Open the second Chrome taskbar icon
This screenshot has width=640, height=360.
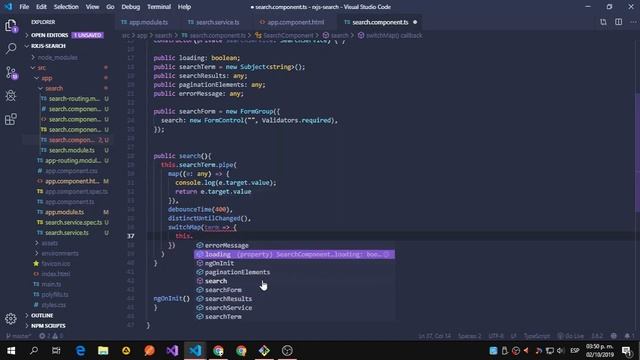click(x=241, y=351)
